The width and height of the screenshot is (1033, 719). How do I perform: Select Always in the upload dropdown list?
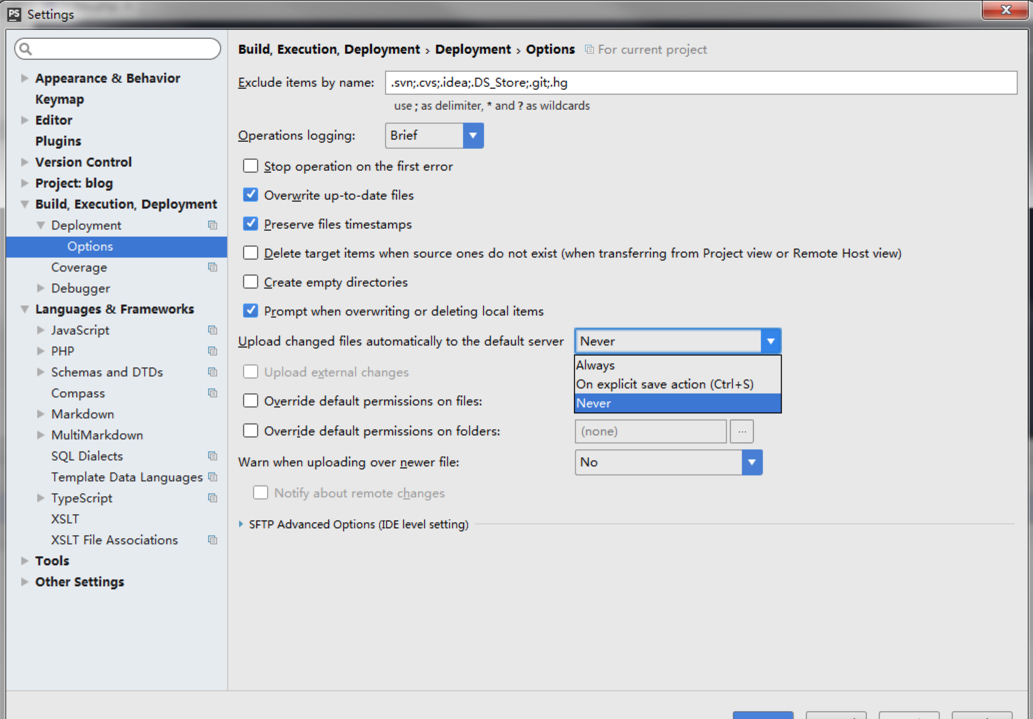tap(678, 365)
